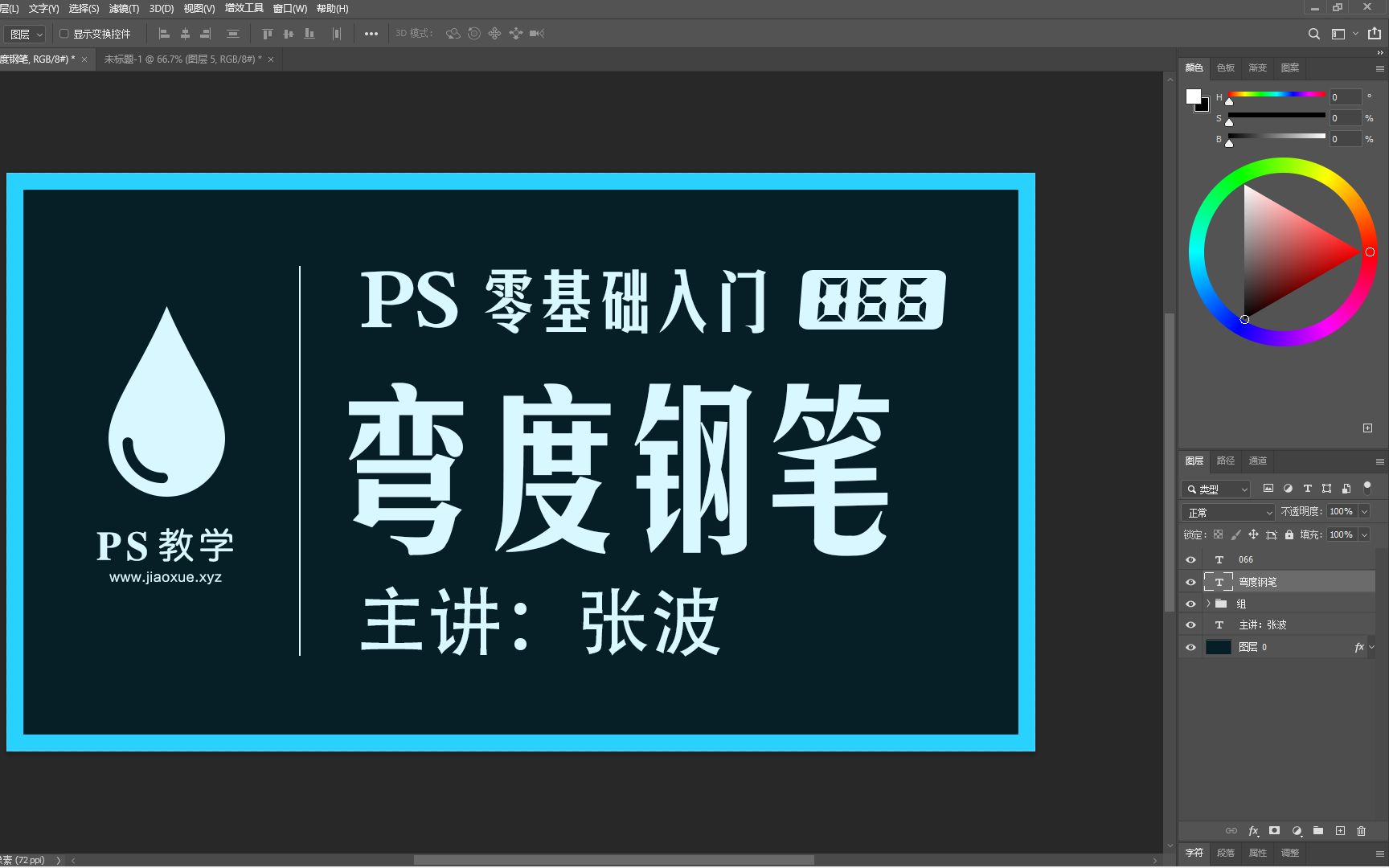This screenshot has width=1389, height=868.
Task: Hide the 066 text layer
Action: pyautogui.click(x=1190, y=559)
